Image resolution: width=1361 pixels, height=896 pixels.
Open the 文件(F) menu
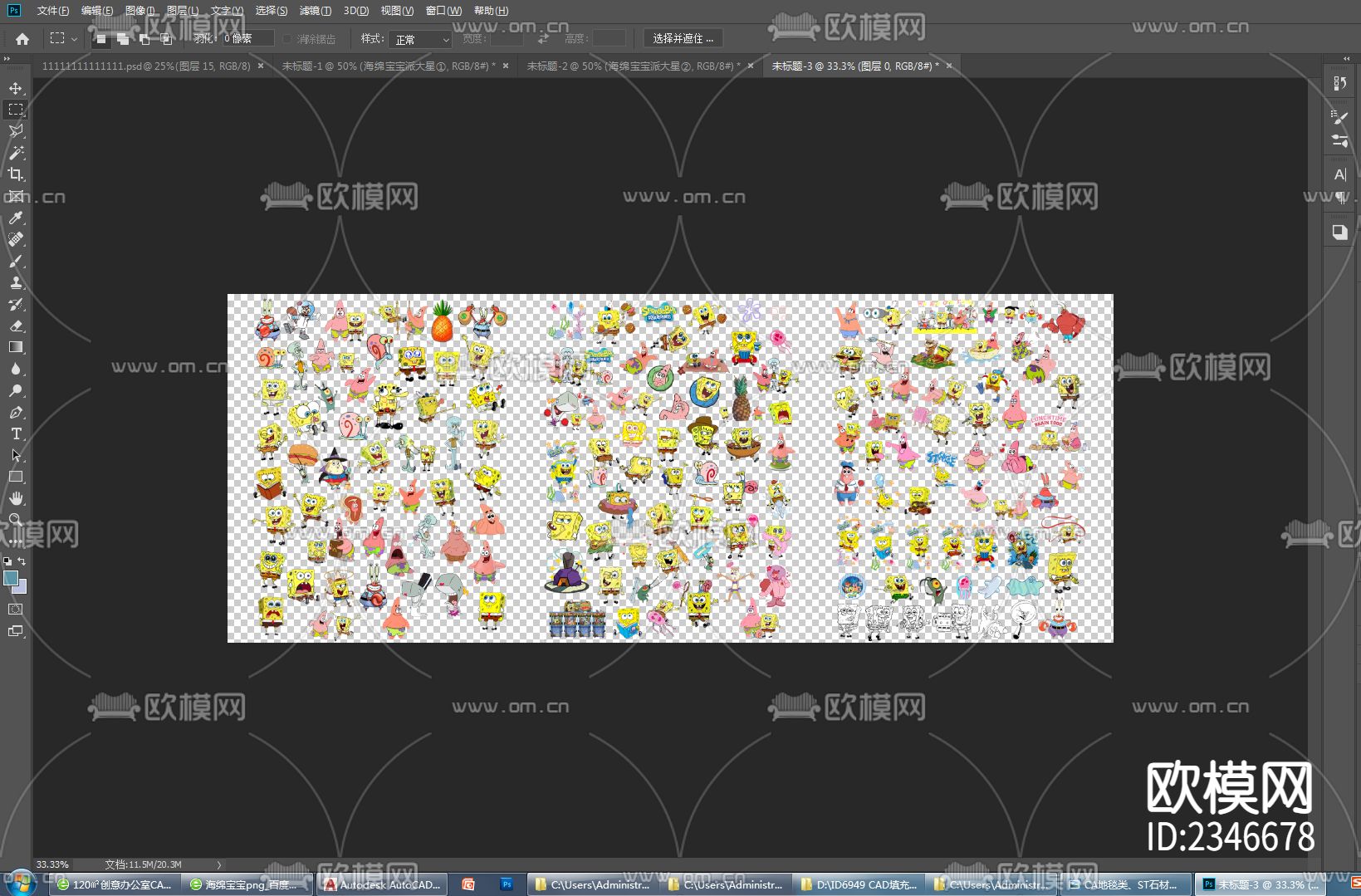pos(52,11)
